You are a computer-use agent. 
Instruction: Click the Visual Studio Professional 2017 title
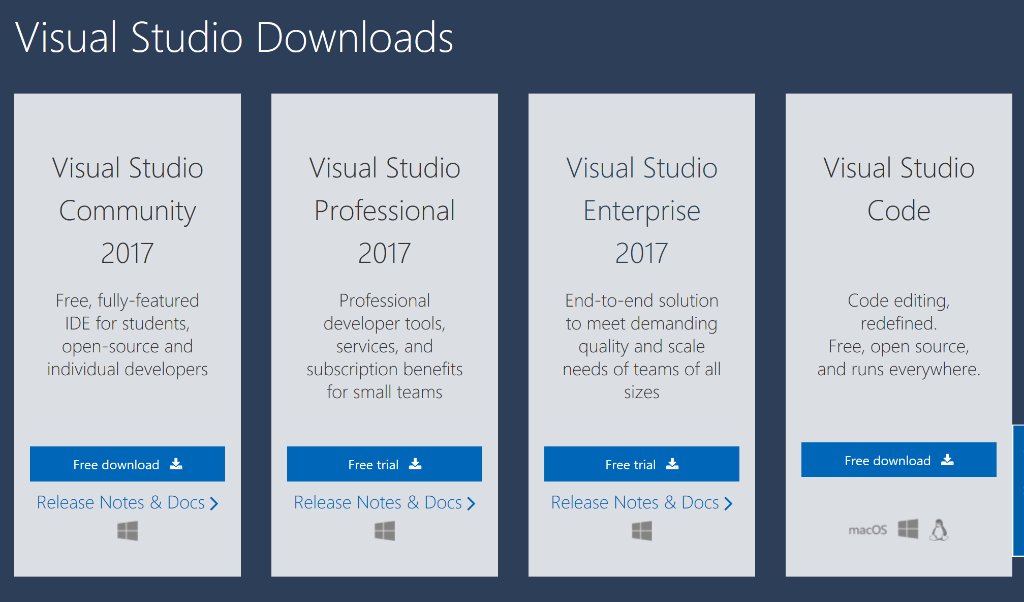(x=384, y=210)
